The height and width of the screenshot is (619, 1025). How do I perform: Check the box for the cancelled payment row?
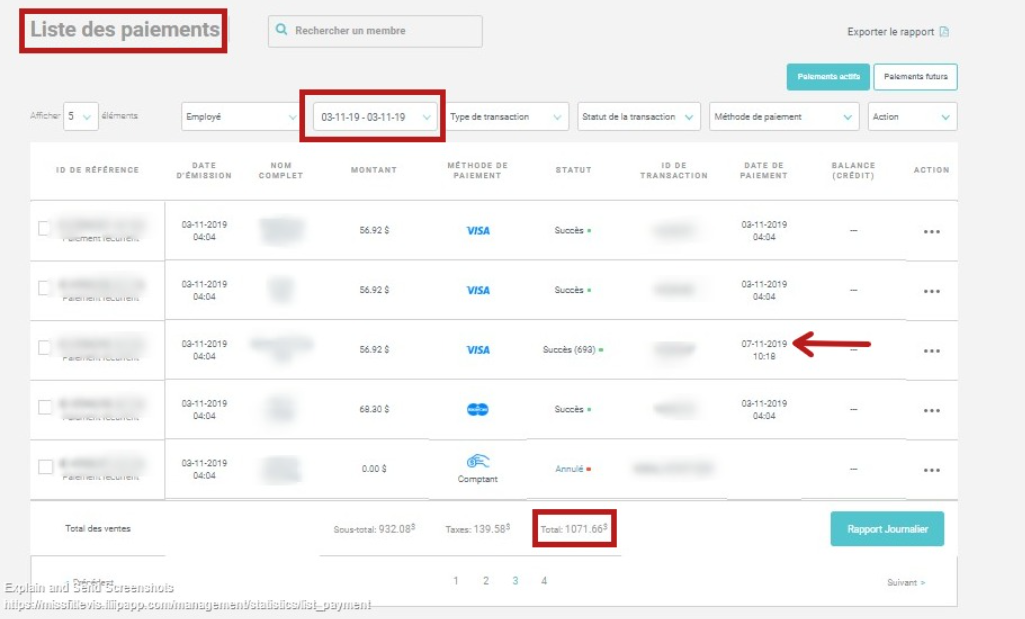pyautogui.click(x=45, y=467)
